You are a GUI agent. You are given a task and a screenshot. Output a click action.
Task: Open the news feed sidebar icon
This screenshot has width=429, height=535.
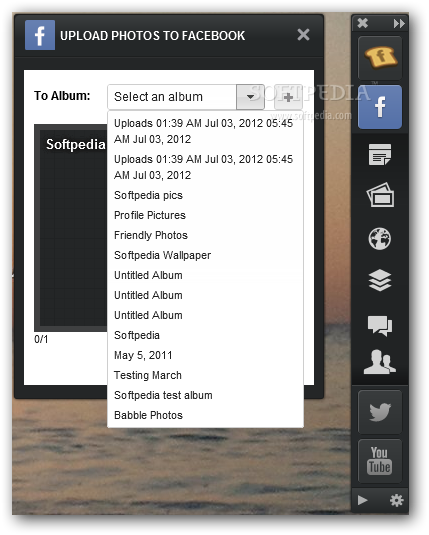point(380,154)
